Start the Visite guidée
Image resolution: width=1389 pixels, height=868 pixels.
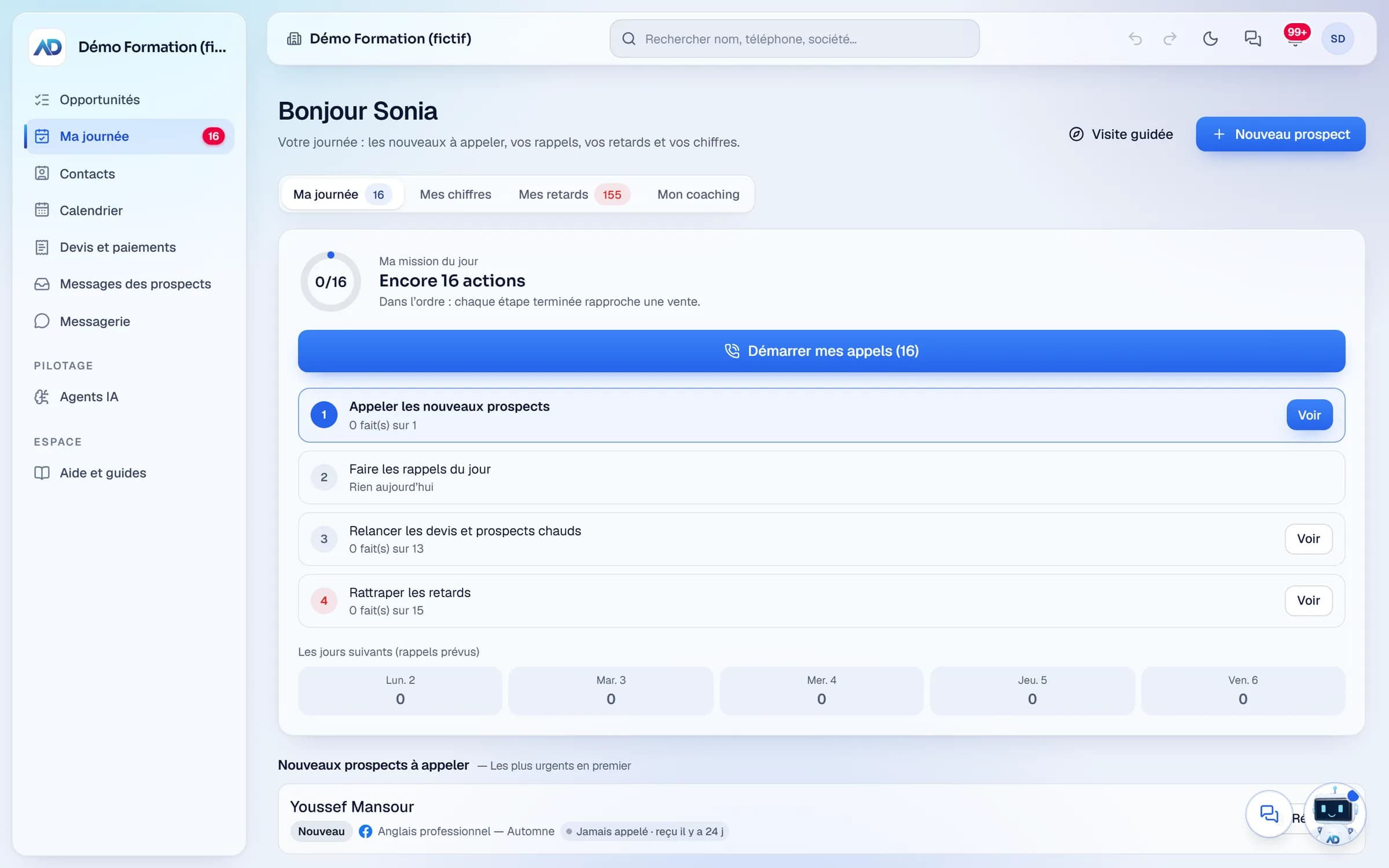click(x=1120, y=134)
